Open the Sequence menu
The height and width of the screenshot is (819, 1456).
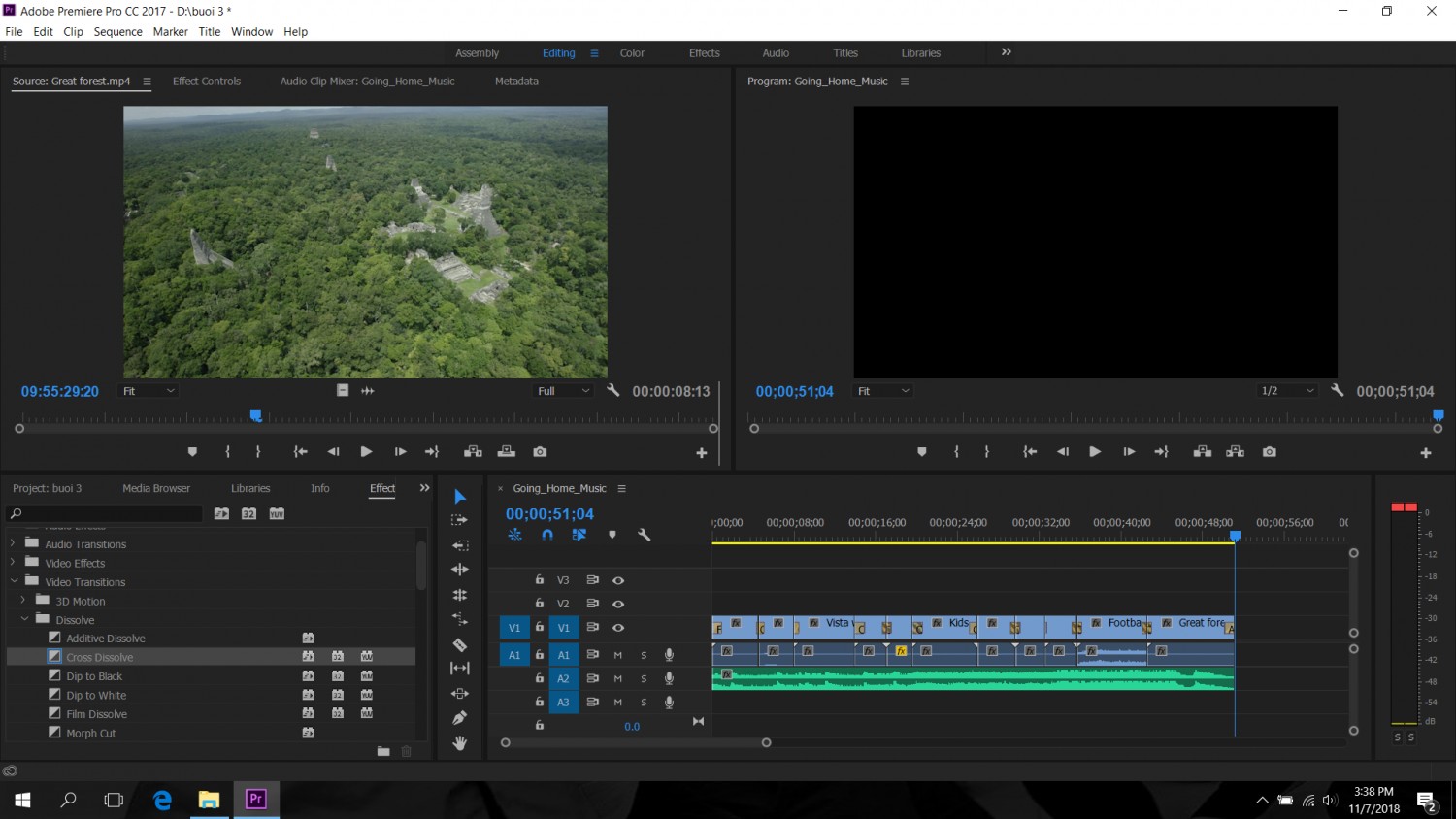118,32
